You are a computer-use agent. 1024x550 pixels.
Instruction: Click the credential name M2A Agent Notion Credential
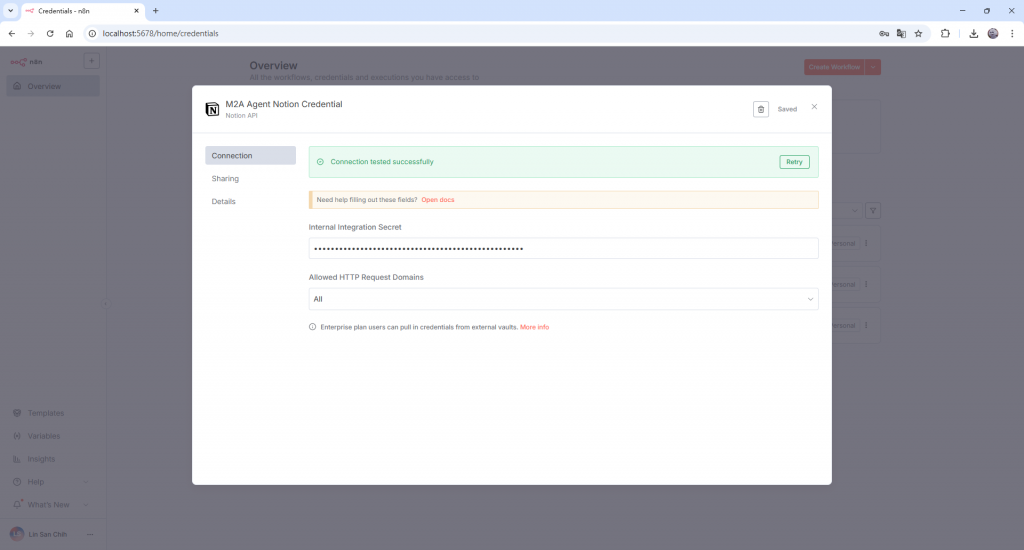pos(283,104)
